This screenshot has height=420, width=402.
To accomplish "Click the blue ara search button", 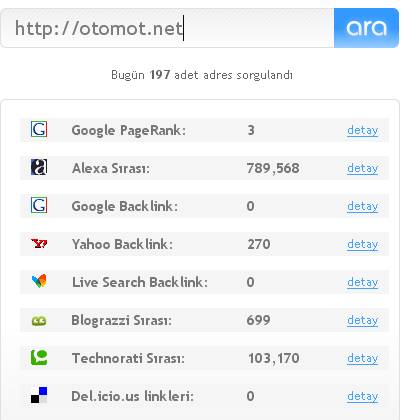I will pyautogui.click(x=366, y=28).
